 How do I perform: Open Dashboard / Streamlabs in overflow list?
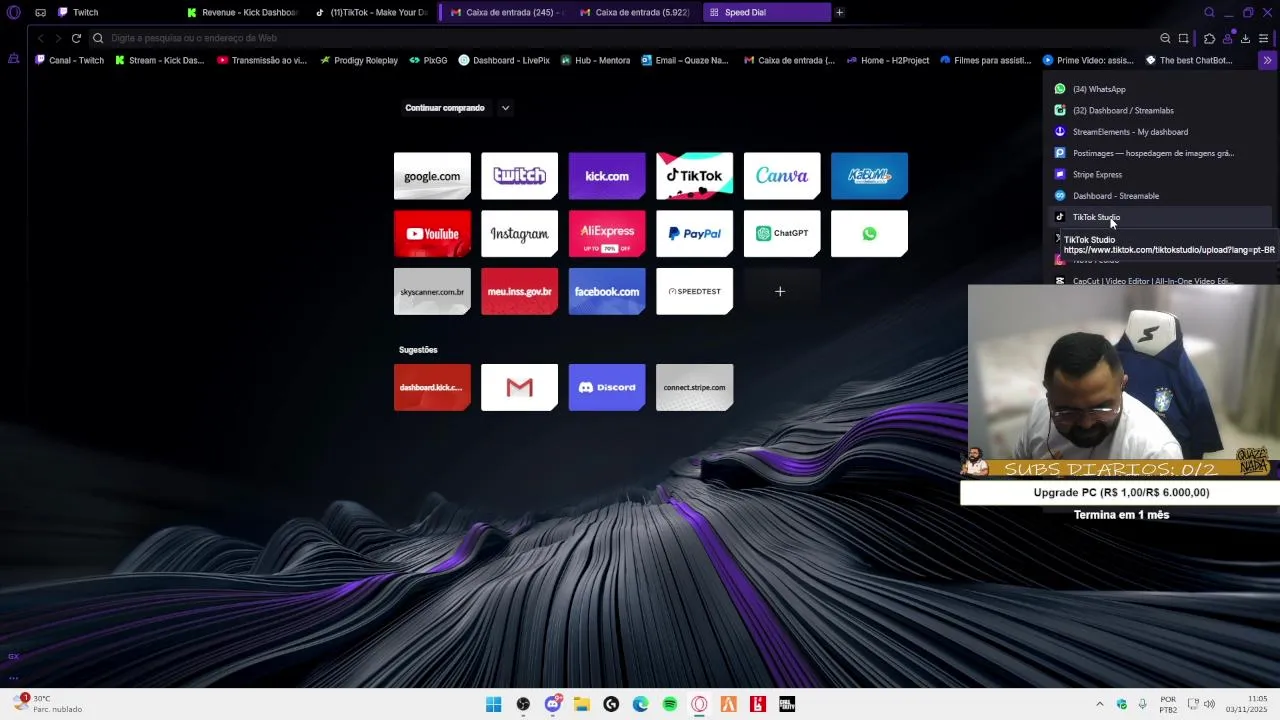1160,110
